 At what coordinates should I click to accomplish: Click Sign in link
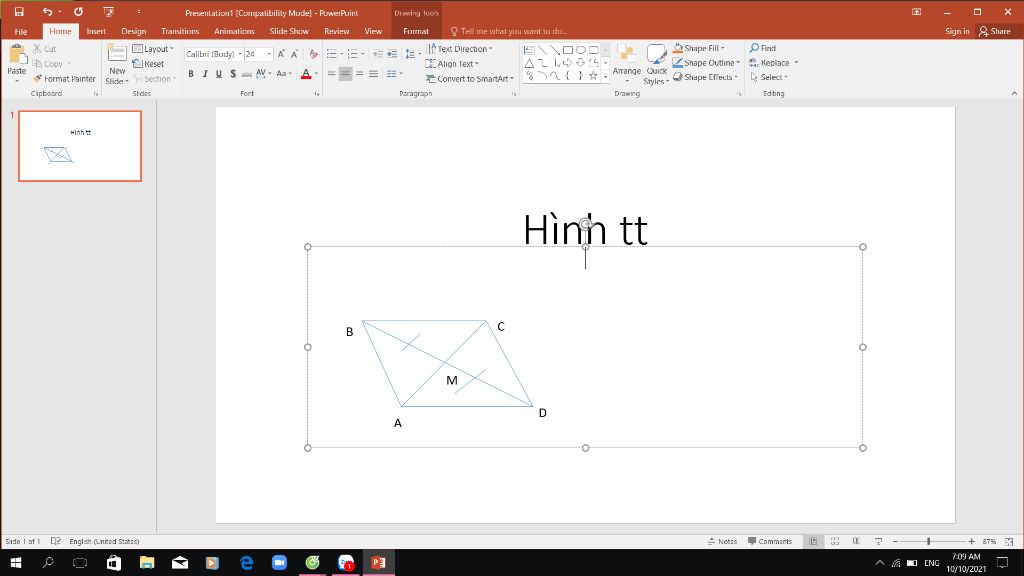(956, 31)
